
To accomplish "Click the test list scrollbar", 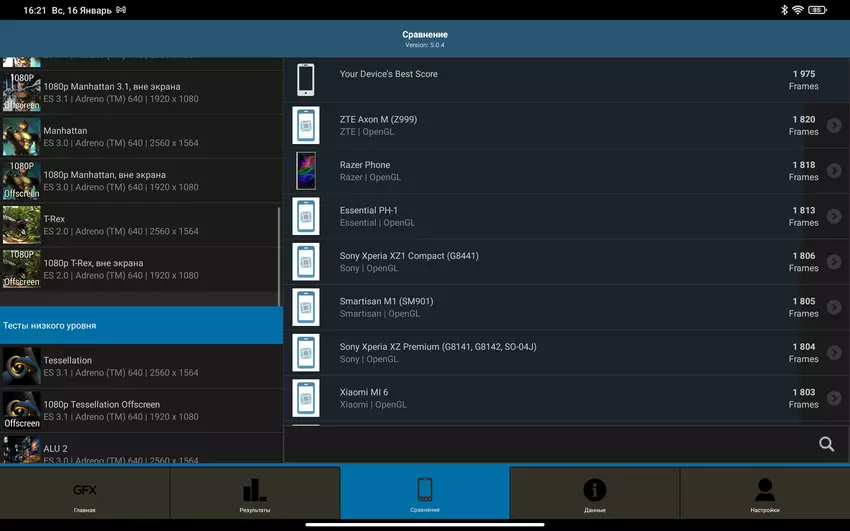I will coord(280,255).
